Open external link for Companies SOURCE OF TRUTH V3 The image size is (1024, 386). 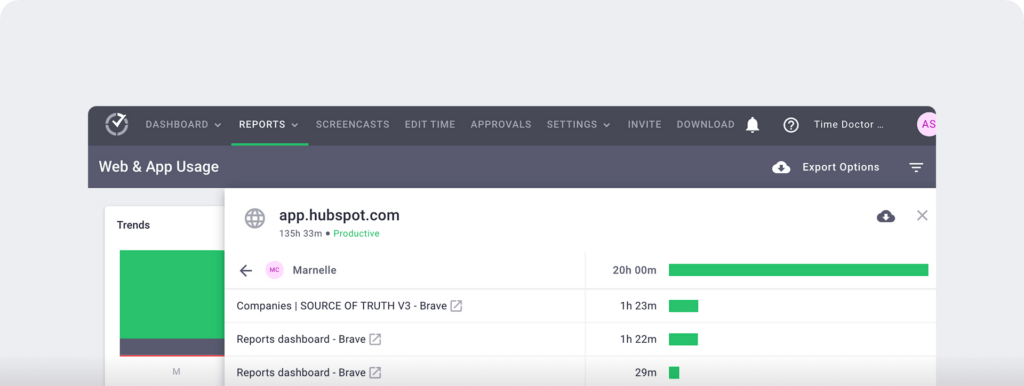pyautogui.click(x=456, y=306)
